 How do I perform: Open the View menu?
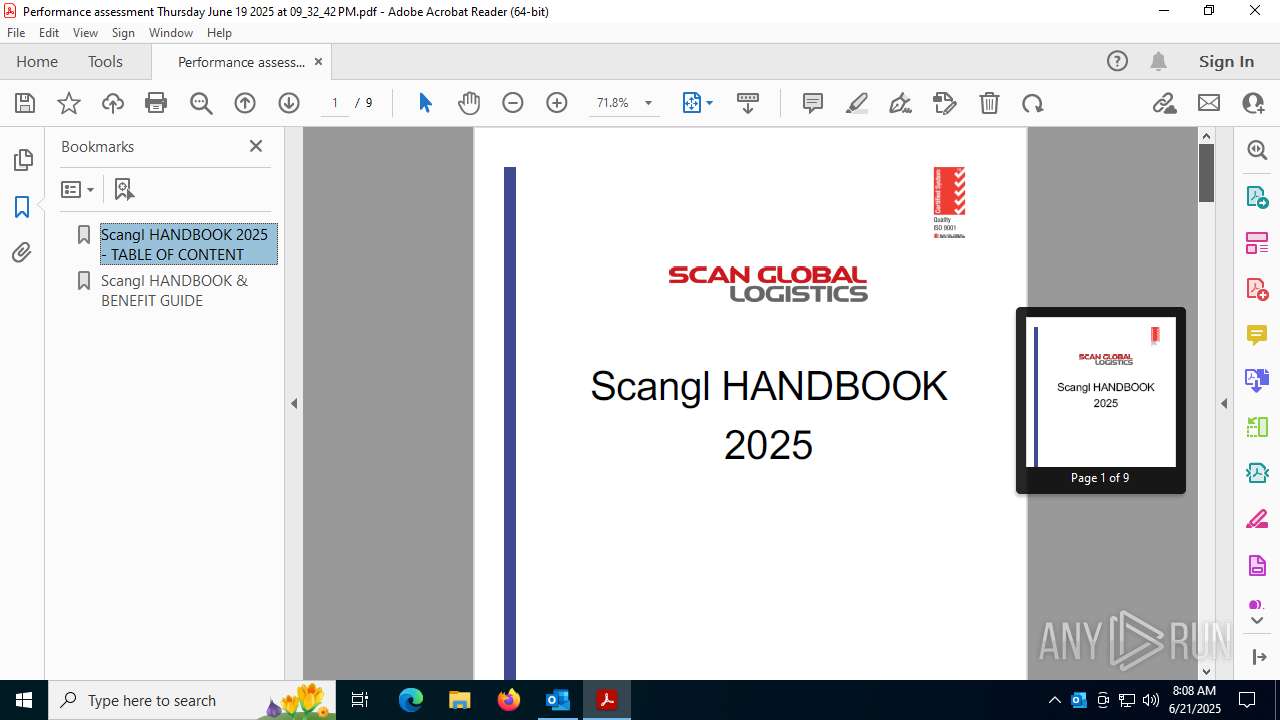(x=85, y=33)
